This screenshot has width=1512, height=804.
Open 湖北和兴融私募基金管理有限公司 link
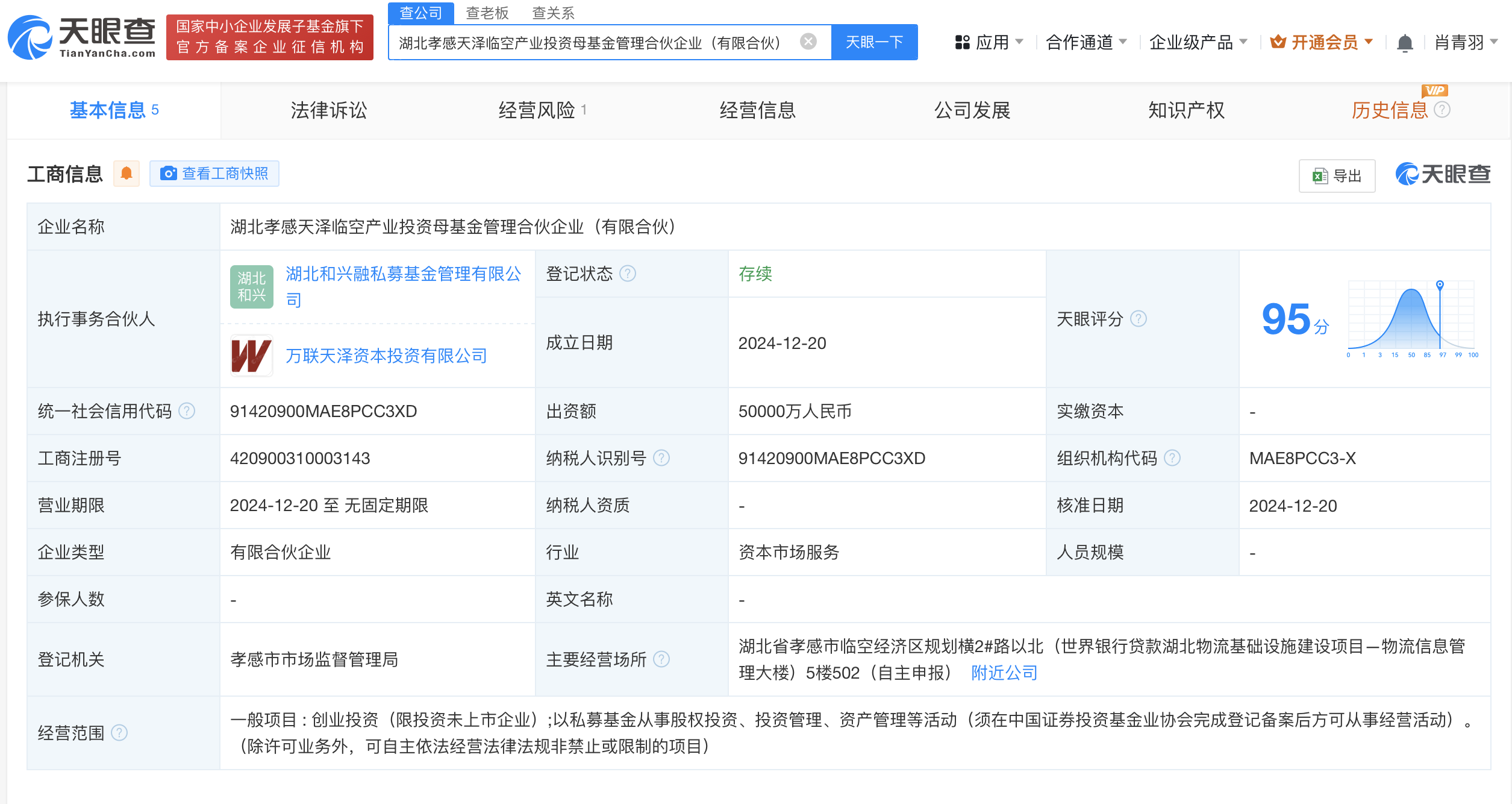pos(403,287)
